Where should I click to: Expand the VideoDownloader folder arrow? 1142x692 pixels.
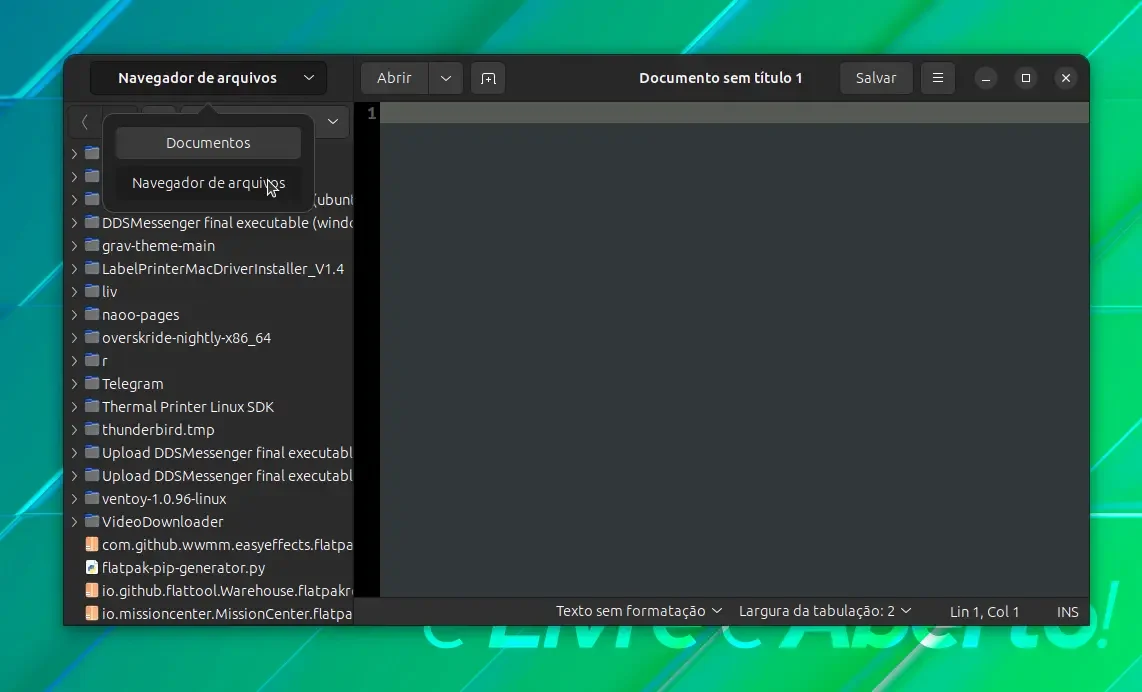[x=74, y=522]
